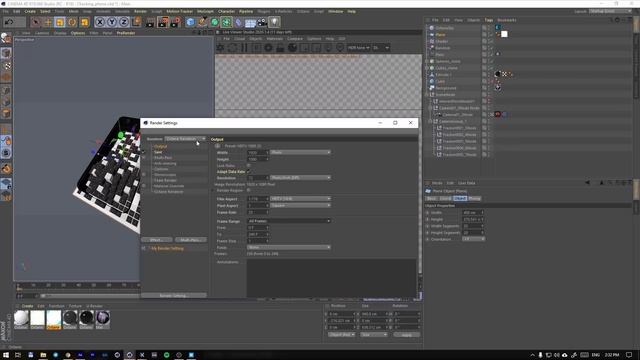Click the Object tab in Attributes panel
This screenshot has height=360, width=640.
[x=460, y=198]
